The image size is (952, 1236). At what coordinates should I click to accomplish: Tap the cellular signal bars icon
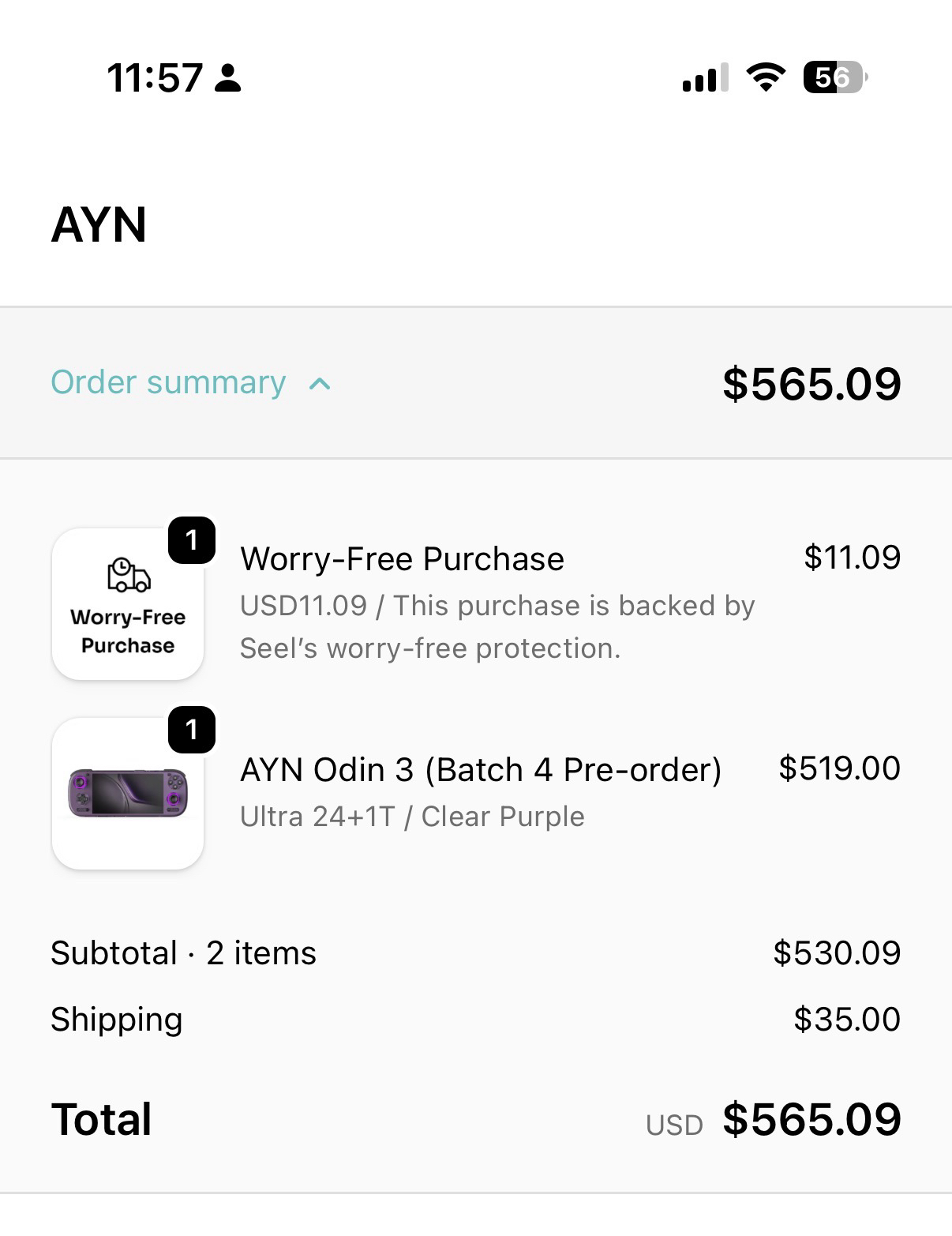click(x=705, y=78)
